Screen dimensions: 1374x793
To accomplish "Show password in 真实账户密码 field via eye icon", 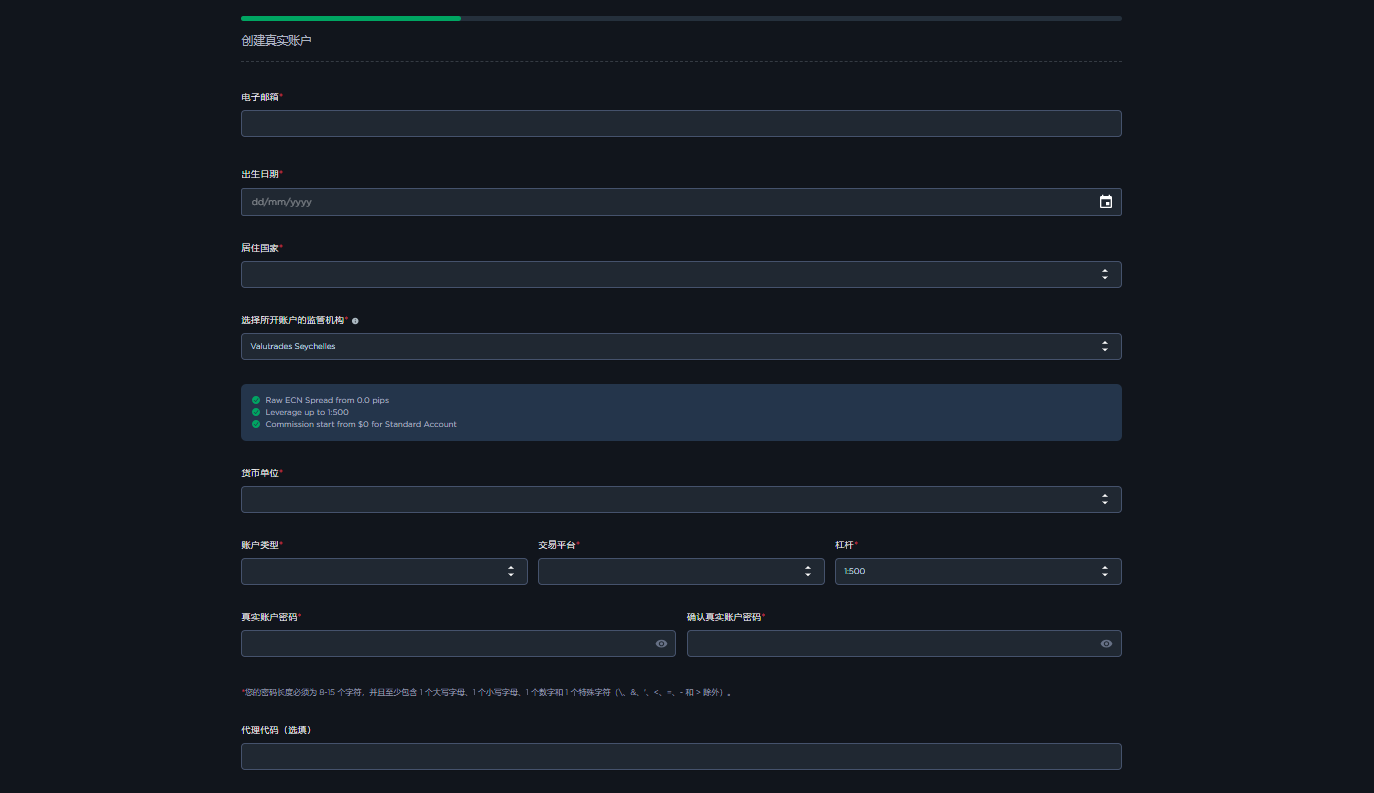I will pos(661,644).
